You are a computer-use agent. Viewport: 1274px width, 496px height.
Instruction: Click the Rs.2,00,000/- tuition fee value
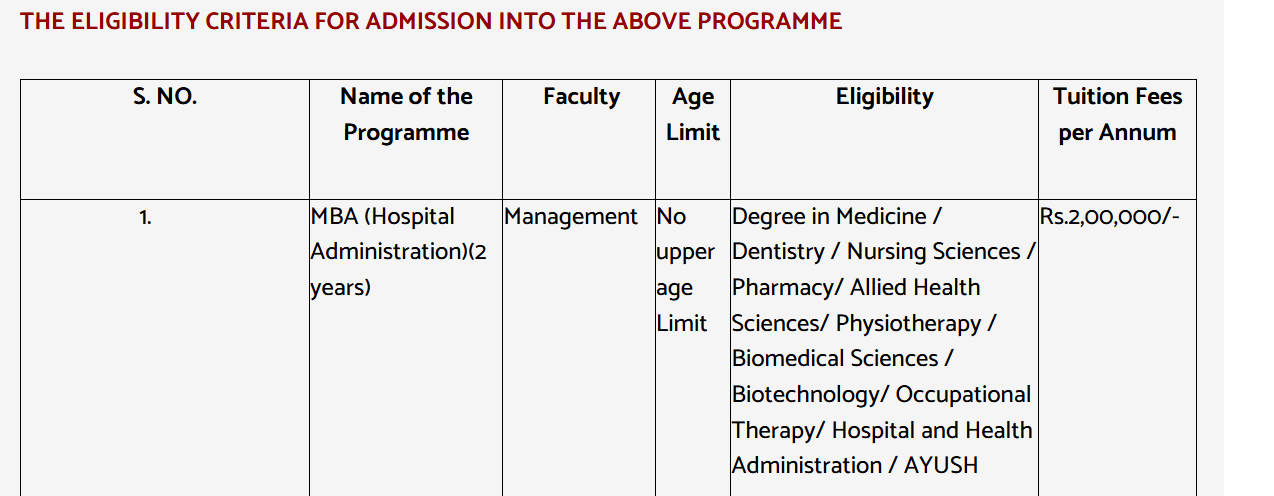(1110, 217)
